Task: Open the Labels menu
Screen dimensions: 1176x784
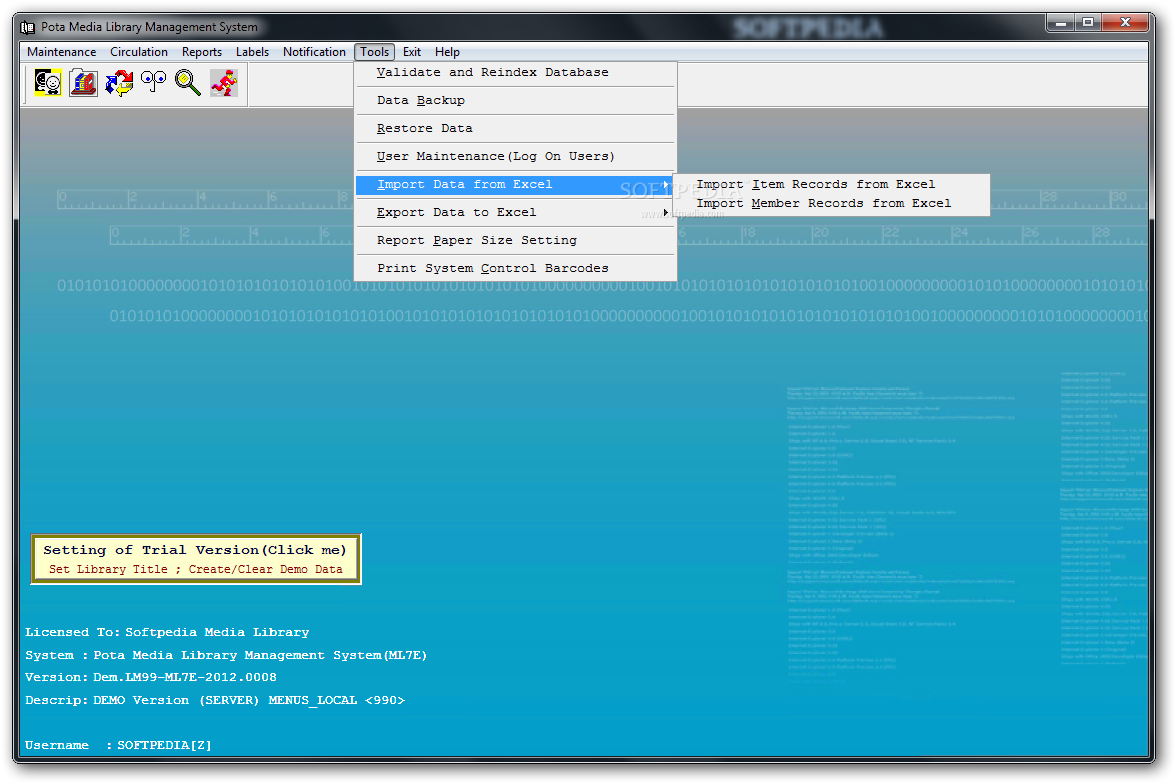Action: tap(252, 52)
